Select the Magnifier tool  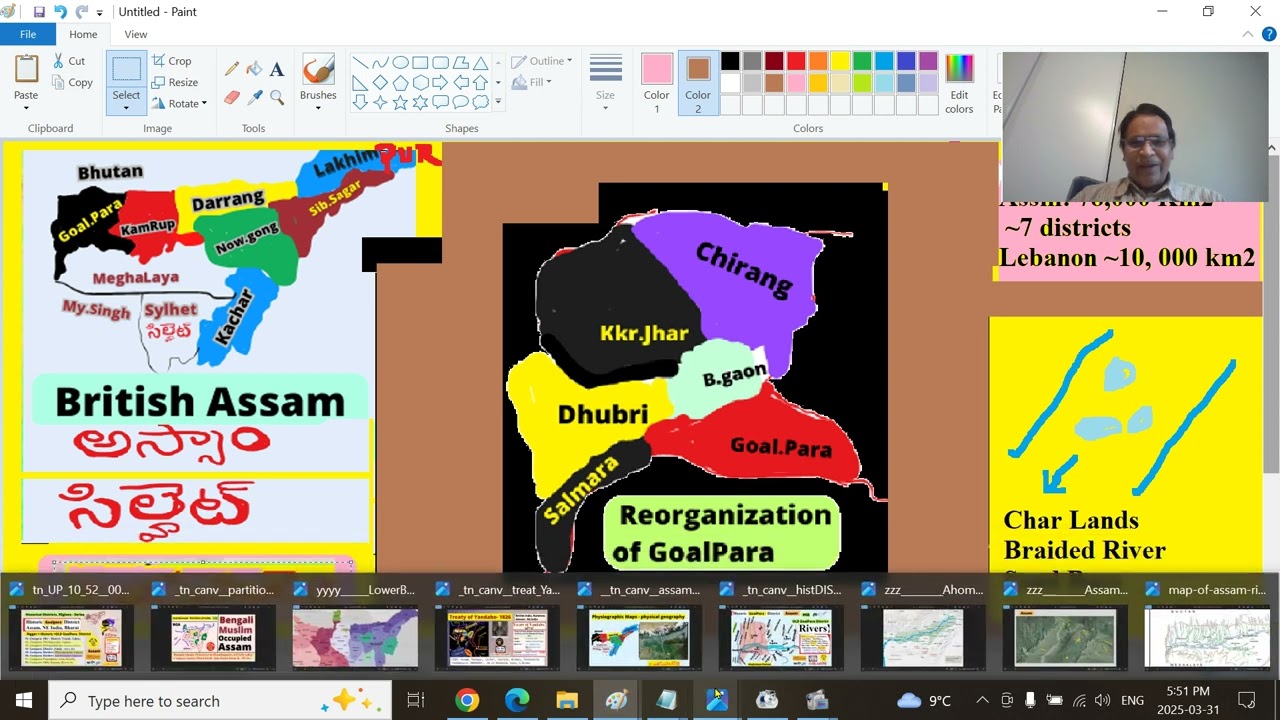(x=277, y=97)
